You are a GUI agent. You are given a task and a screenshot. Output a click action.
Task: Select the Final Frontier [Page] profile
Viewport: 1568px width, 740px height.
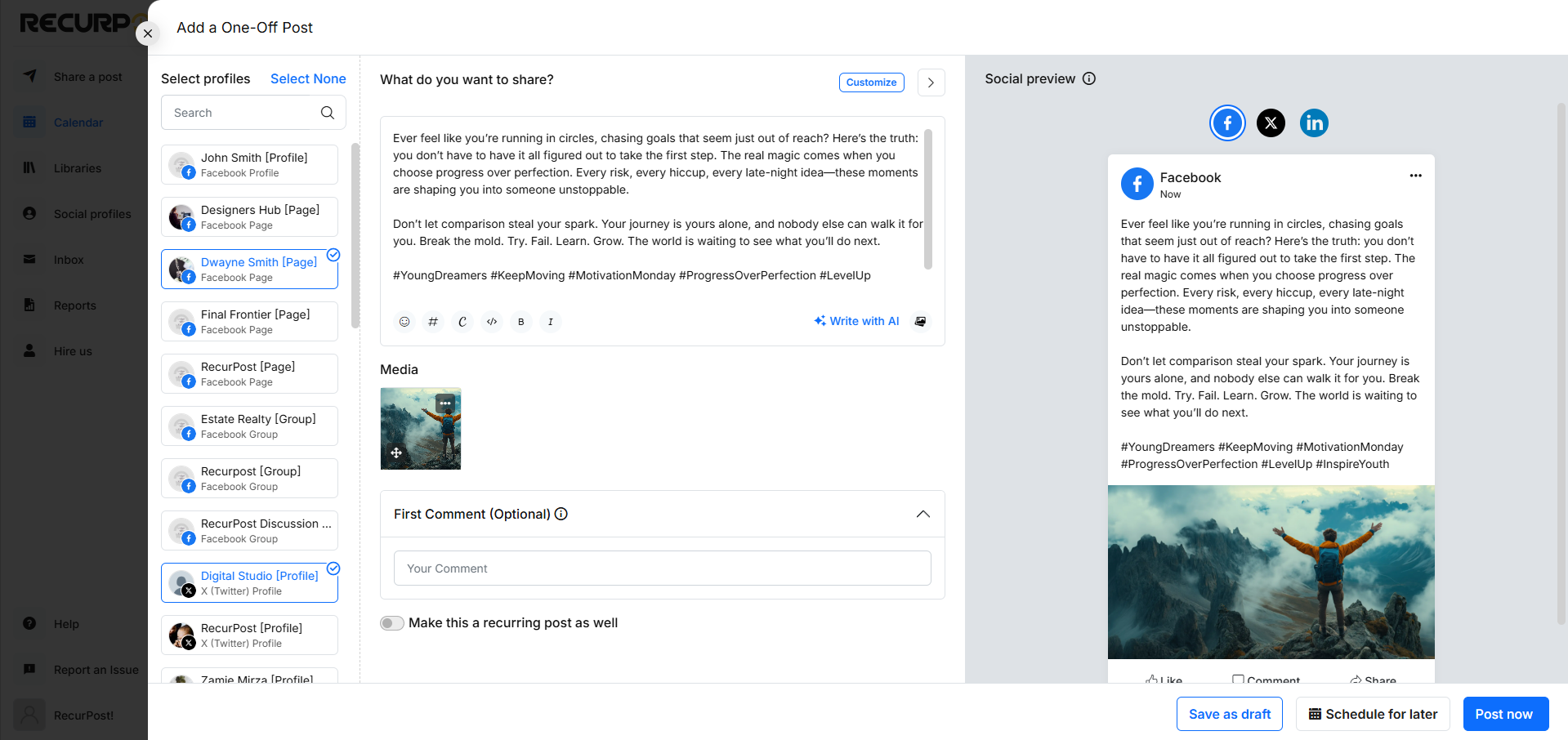tap(249, 322)
